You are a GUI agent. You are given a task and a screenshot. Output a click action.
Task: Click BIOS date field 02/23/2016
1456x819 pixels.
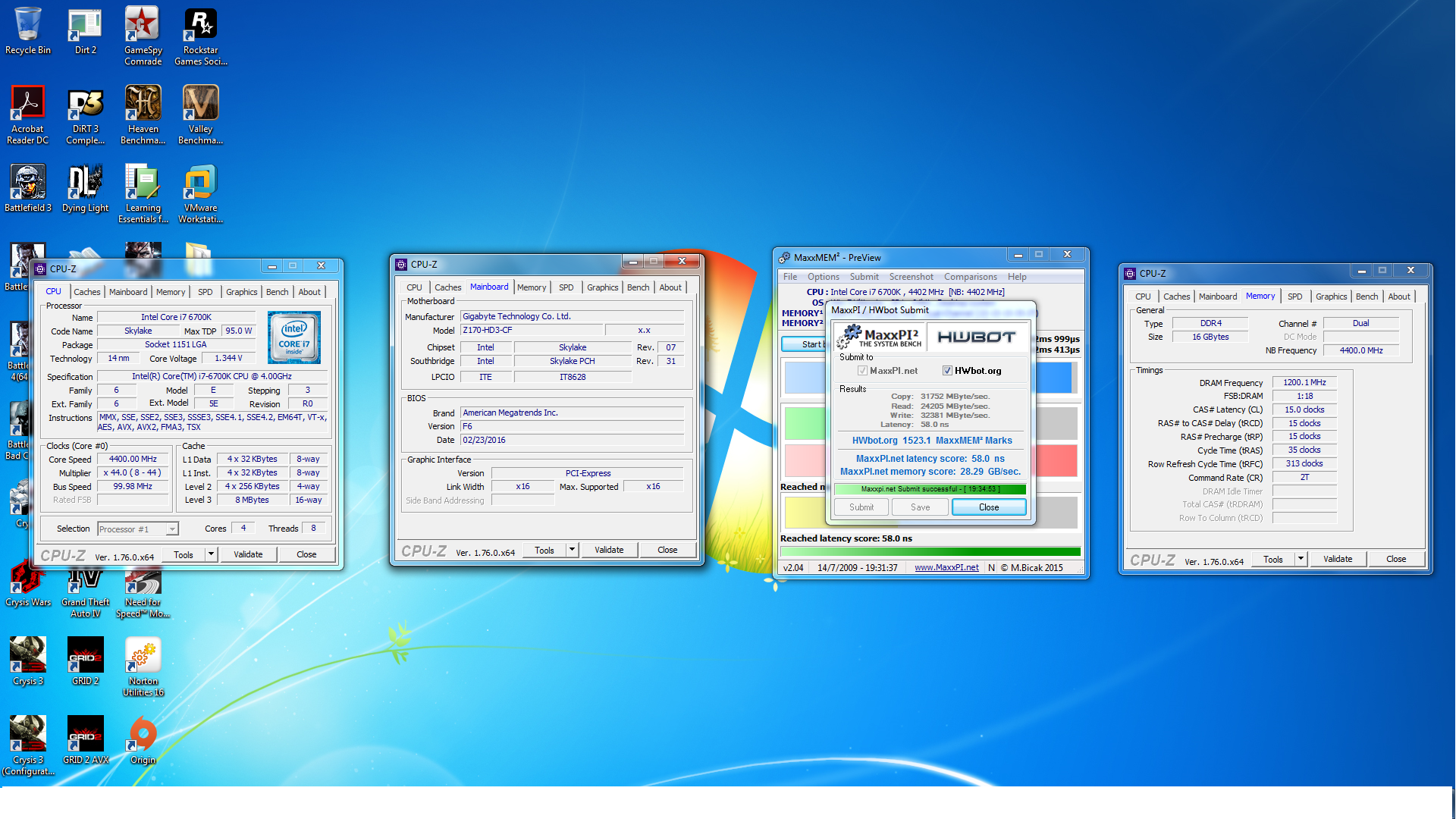click(572, 440)
